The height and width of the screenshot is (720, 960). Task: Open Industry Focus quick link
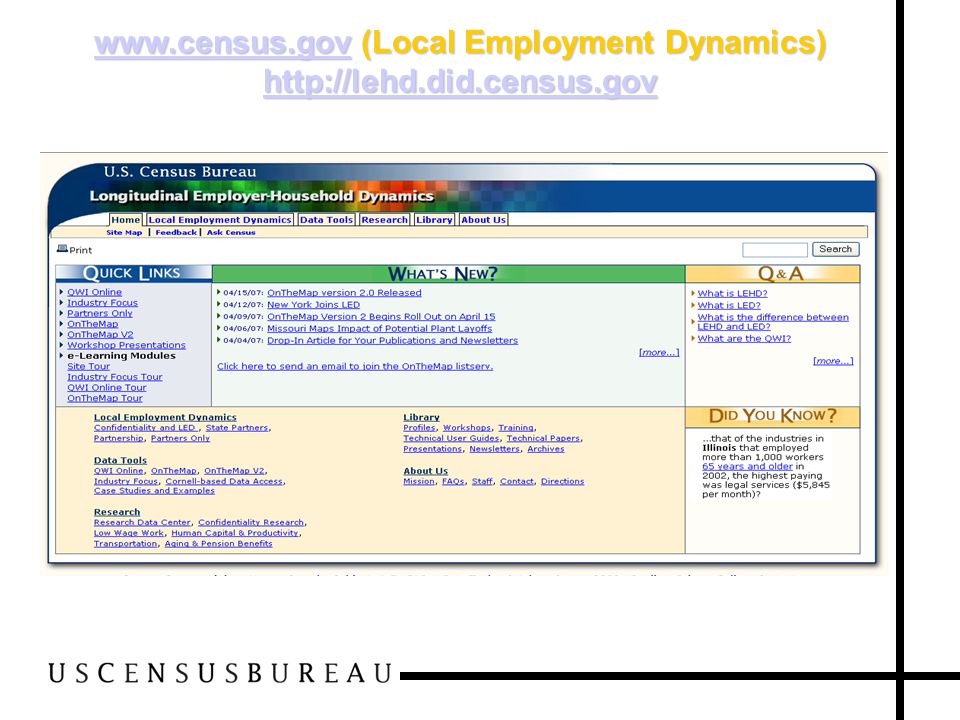click(102, 302)
